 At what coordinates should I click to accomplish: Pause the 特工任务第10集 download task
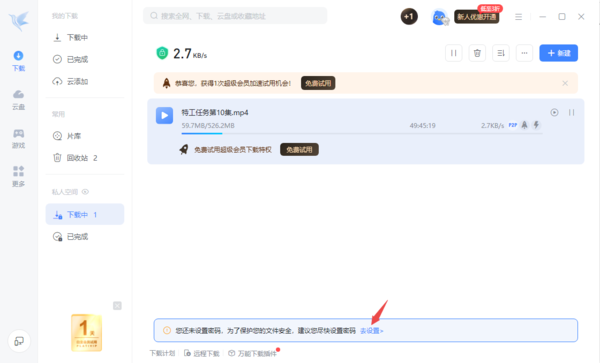coord(571,112)
